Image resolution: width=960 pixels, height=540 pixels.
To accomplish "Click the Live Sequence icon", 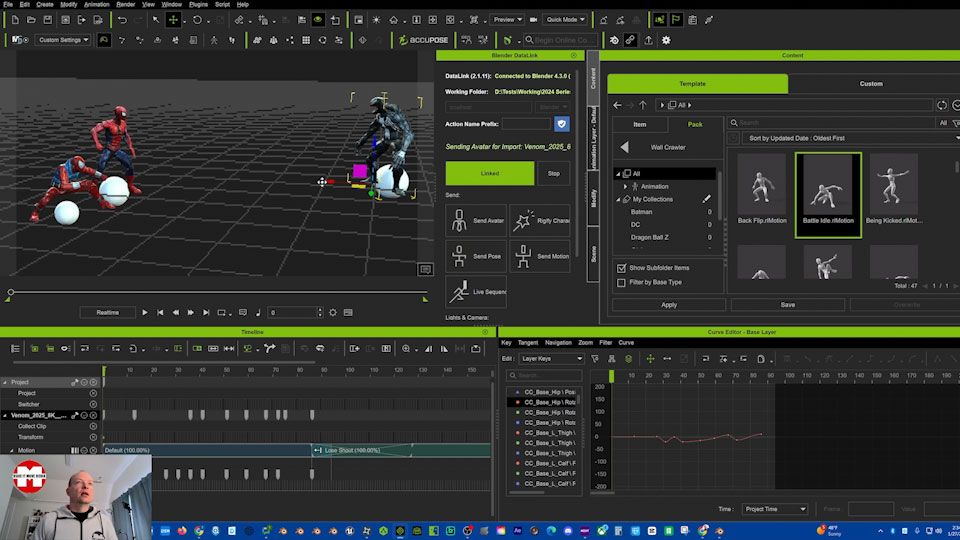I will (459, 291).
